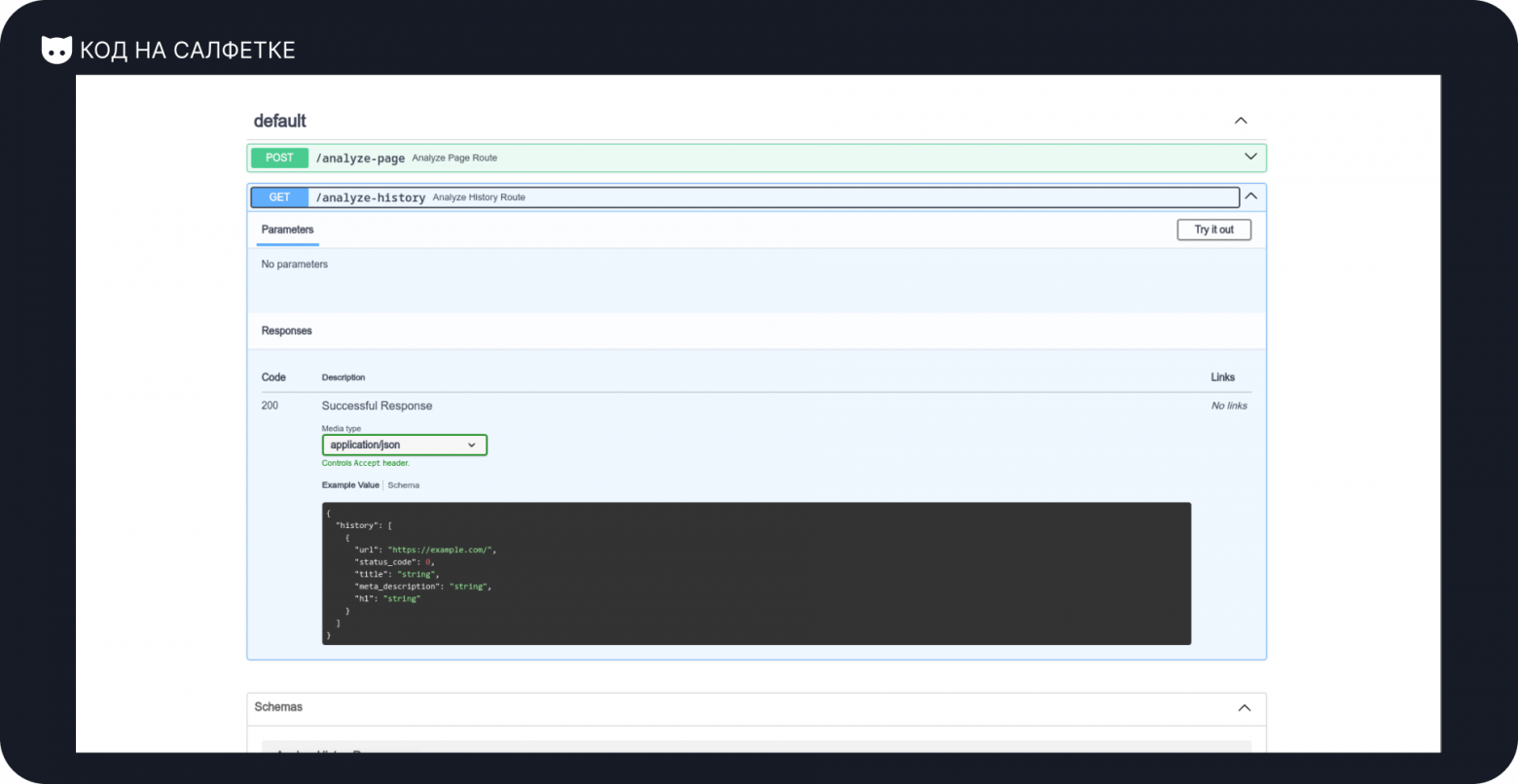The width and height of the screenshot is (1518, 784).
Task: Collapse the default section using its chevron
Action: tap(1241, 121)
